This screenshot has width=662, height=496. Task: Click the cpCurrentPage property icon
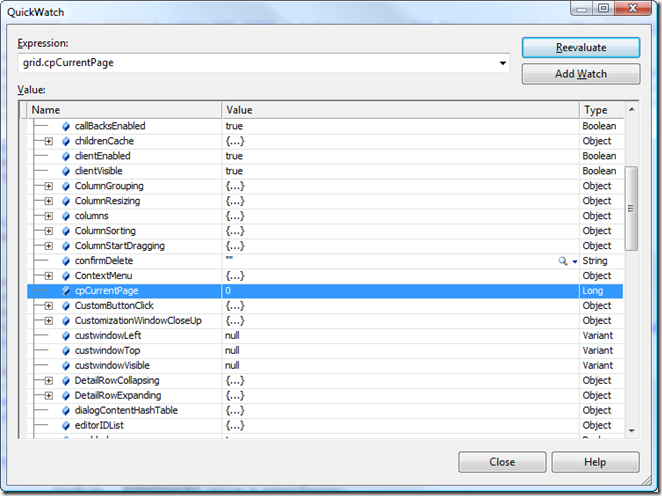tap(66, 291)
